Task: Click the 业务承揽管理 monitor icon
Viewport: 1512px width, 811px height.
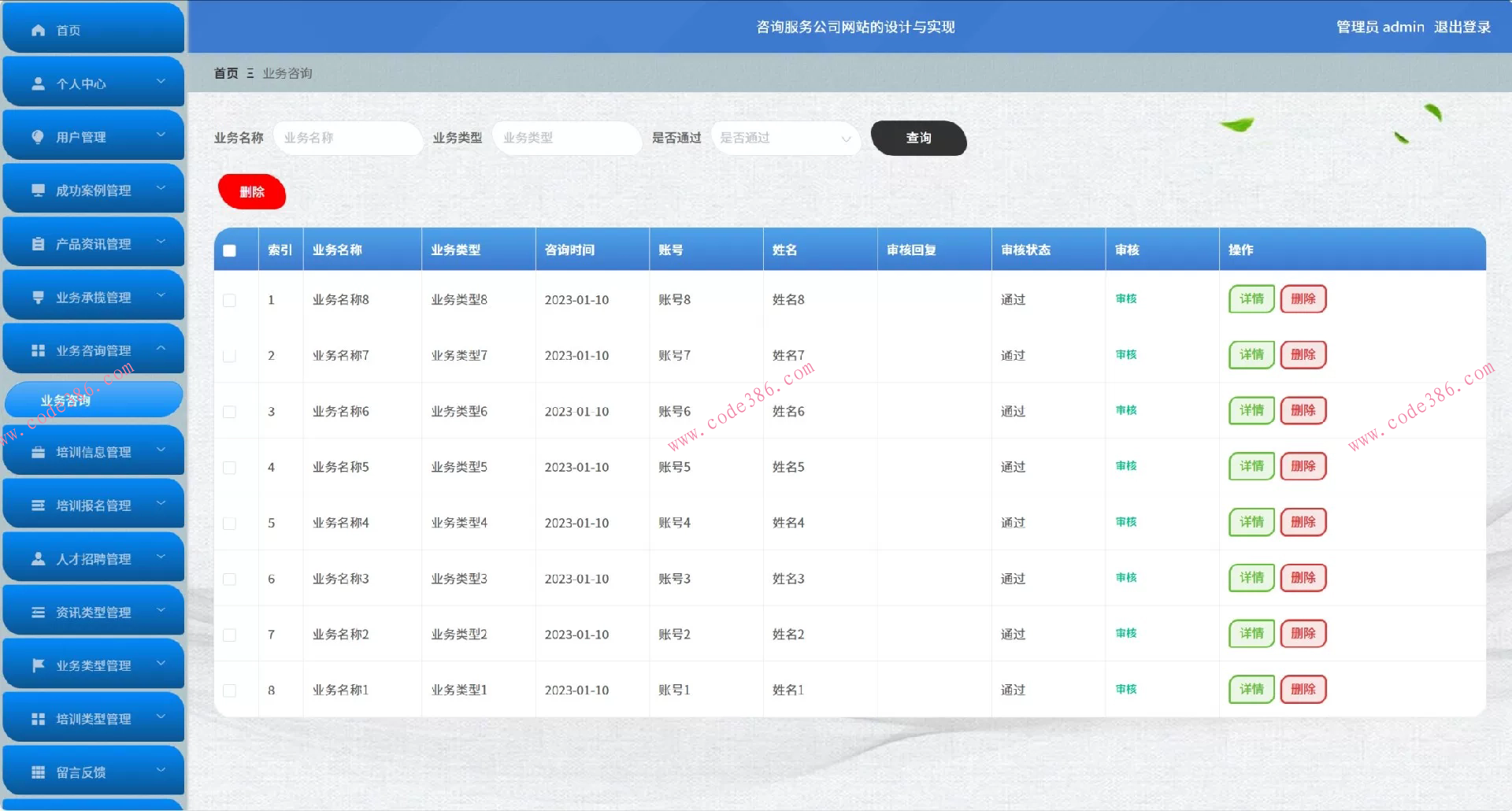Action: coord(37,295)
